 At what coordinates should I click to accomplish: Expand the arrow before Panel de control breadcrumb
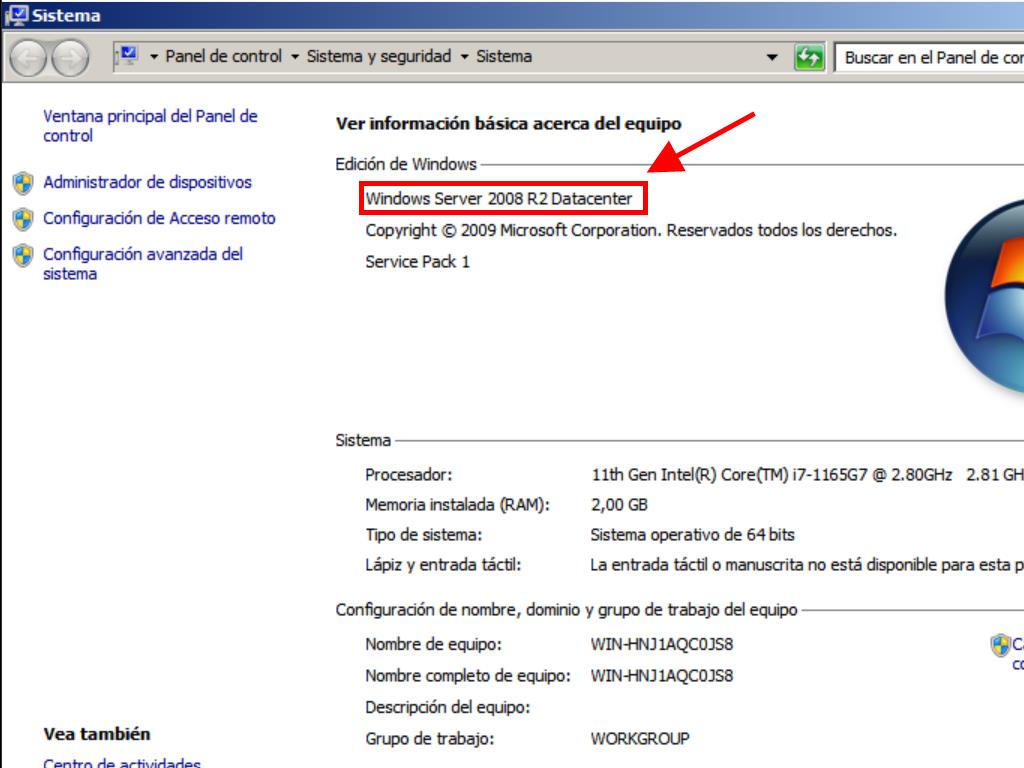click(154, 57)
